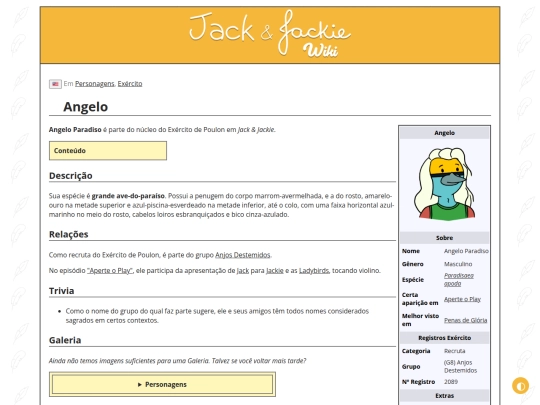Click the Angelo page title
The image size is (540, 405).
85,107
